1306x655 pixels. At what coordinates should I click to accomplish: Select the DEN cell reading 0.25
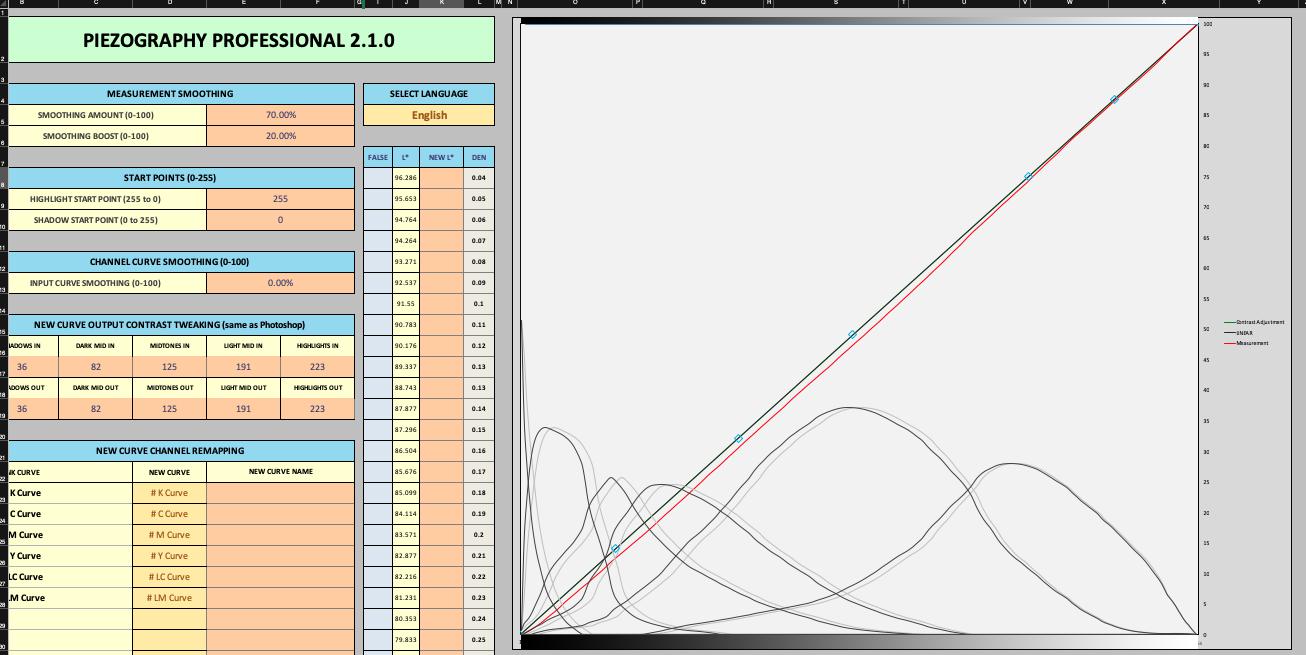(x=479, y=640)
